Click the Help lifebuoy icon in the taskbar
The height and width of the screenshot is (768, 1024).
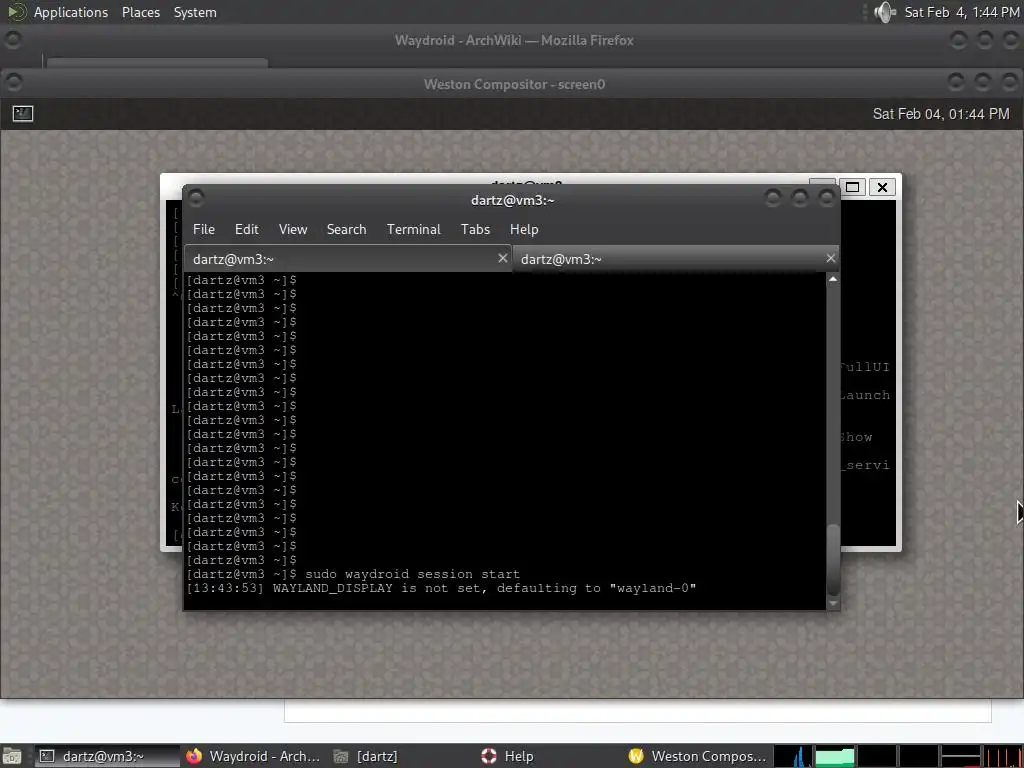tap(488, 756)
